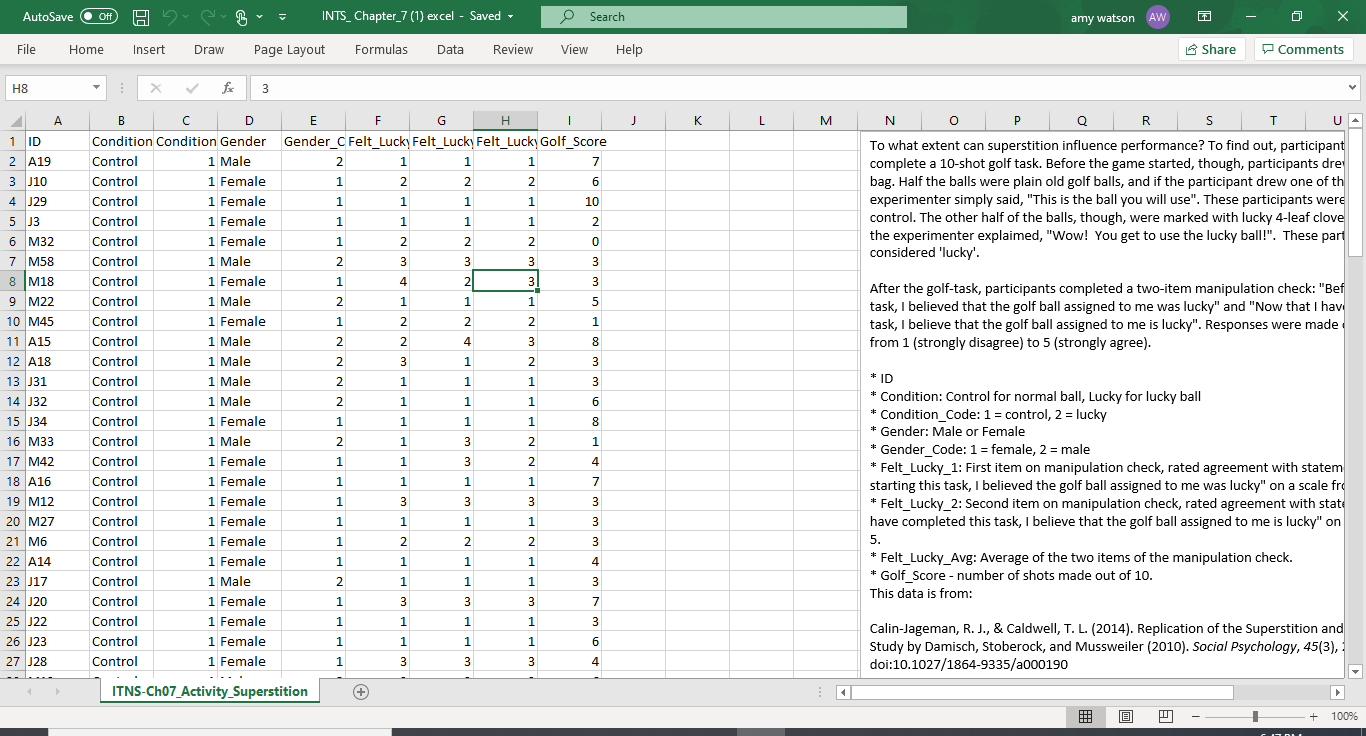Click the Comments button
This screenshot has height=736, width=1366.
(1303, 49)
